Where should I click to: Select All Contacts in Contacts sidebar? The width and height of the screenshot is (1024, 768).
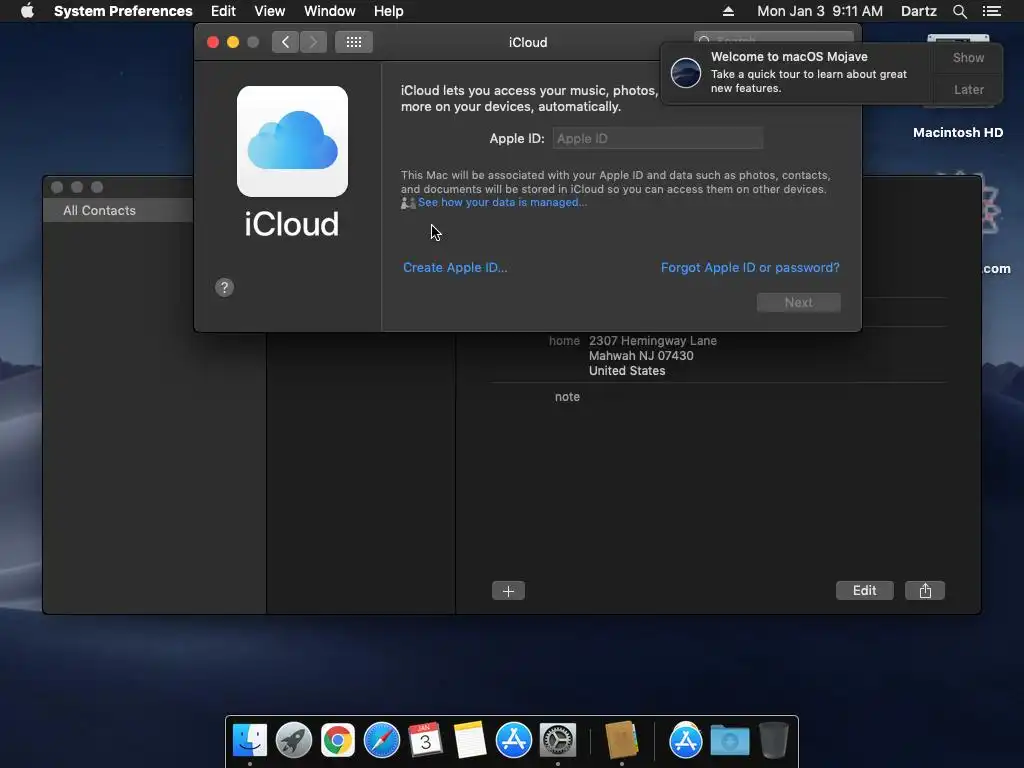118,210
